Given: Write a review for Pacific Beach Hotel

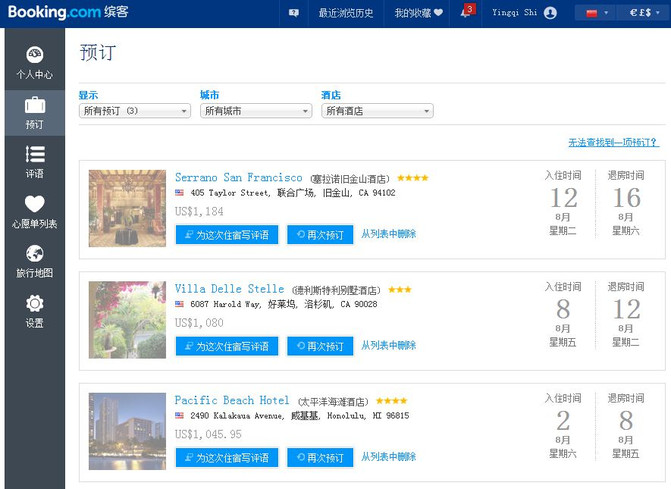Looking at the screenshot, I should tap(227, 457).
